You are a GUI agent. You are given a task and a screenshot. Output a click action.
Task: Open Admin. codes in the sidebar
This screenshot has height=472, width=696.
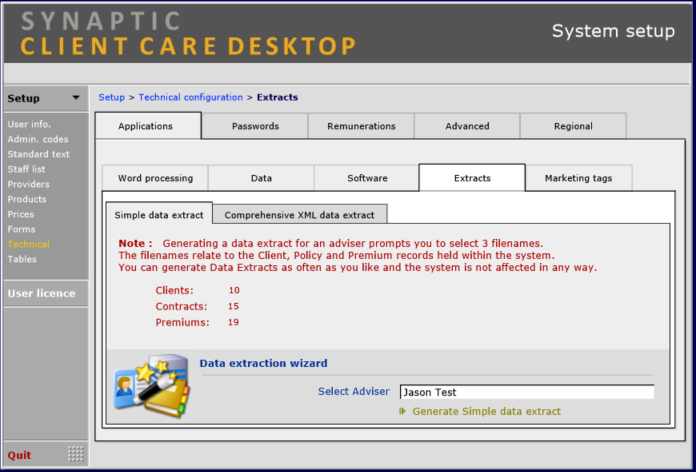pyautogui.click(x=38, y=139)
